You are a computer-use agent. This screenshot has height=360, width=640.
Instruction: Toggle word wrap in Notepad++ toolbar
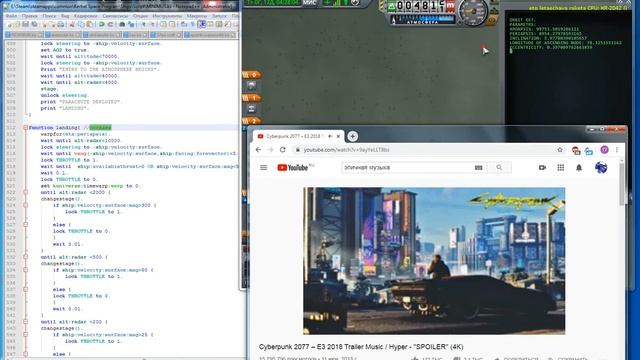pos(184,24)
